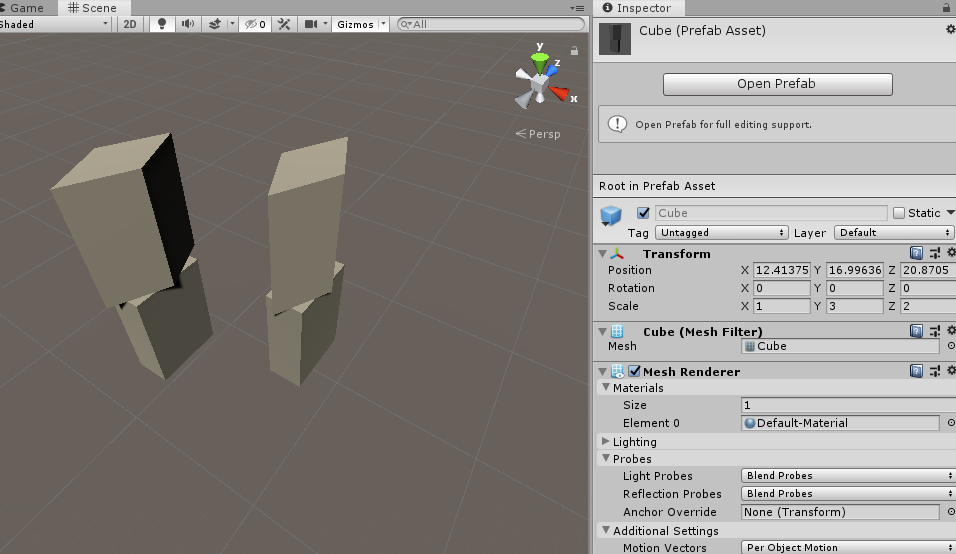The width and height of the screenshot is (956, 554).
Task: Toggle Persp projection label
Action: [x=538, y=134]
